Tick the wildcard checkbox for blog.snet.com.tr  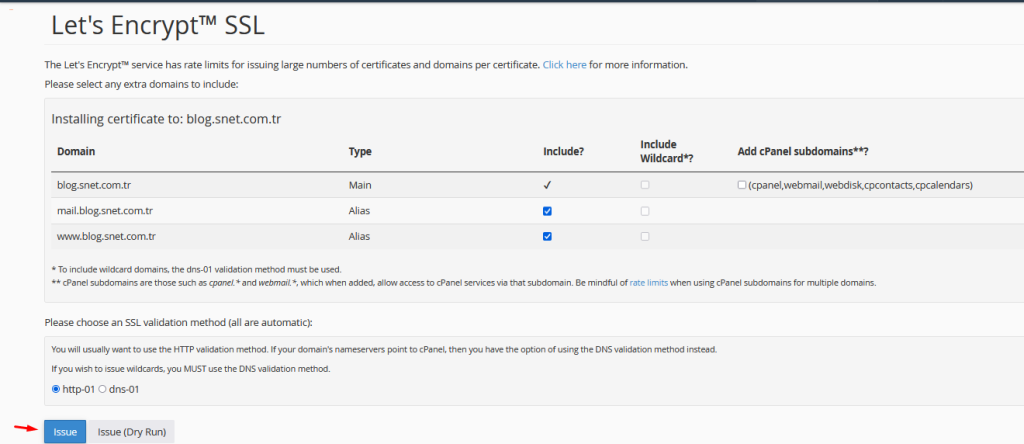click(645, 185)
